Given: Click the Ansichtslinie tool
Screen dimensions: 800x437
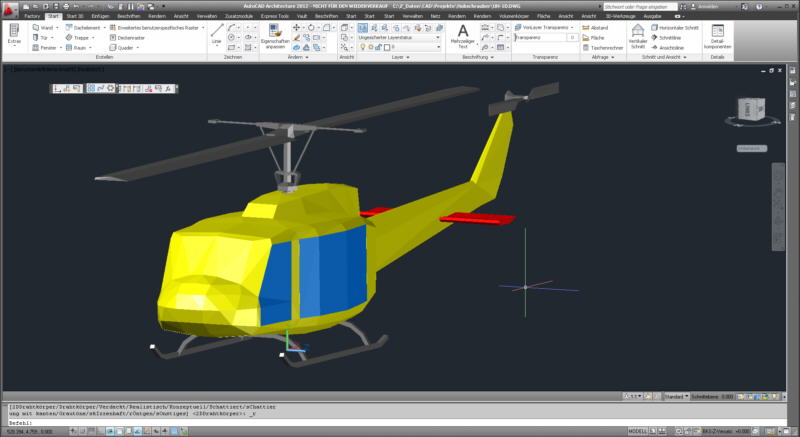Looking at the screenshot, I should click(x=667, y=47).
